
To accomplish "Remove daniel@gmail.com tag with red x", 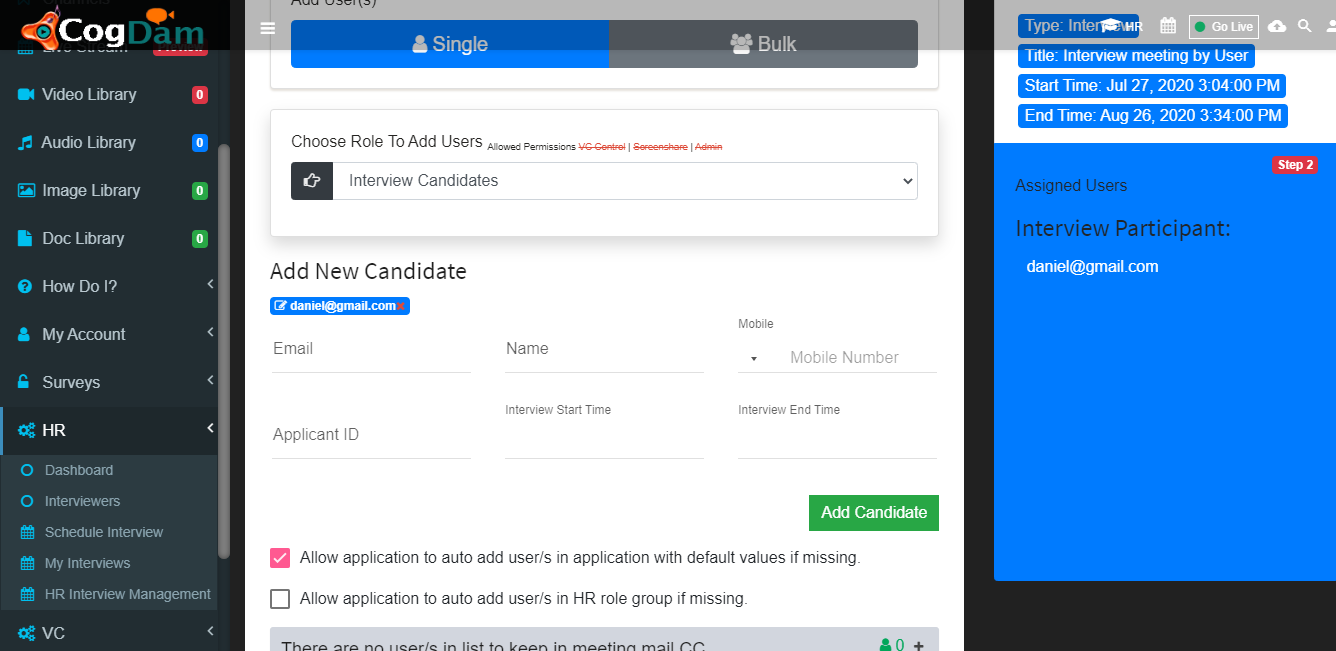I will click(400, 306).
